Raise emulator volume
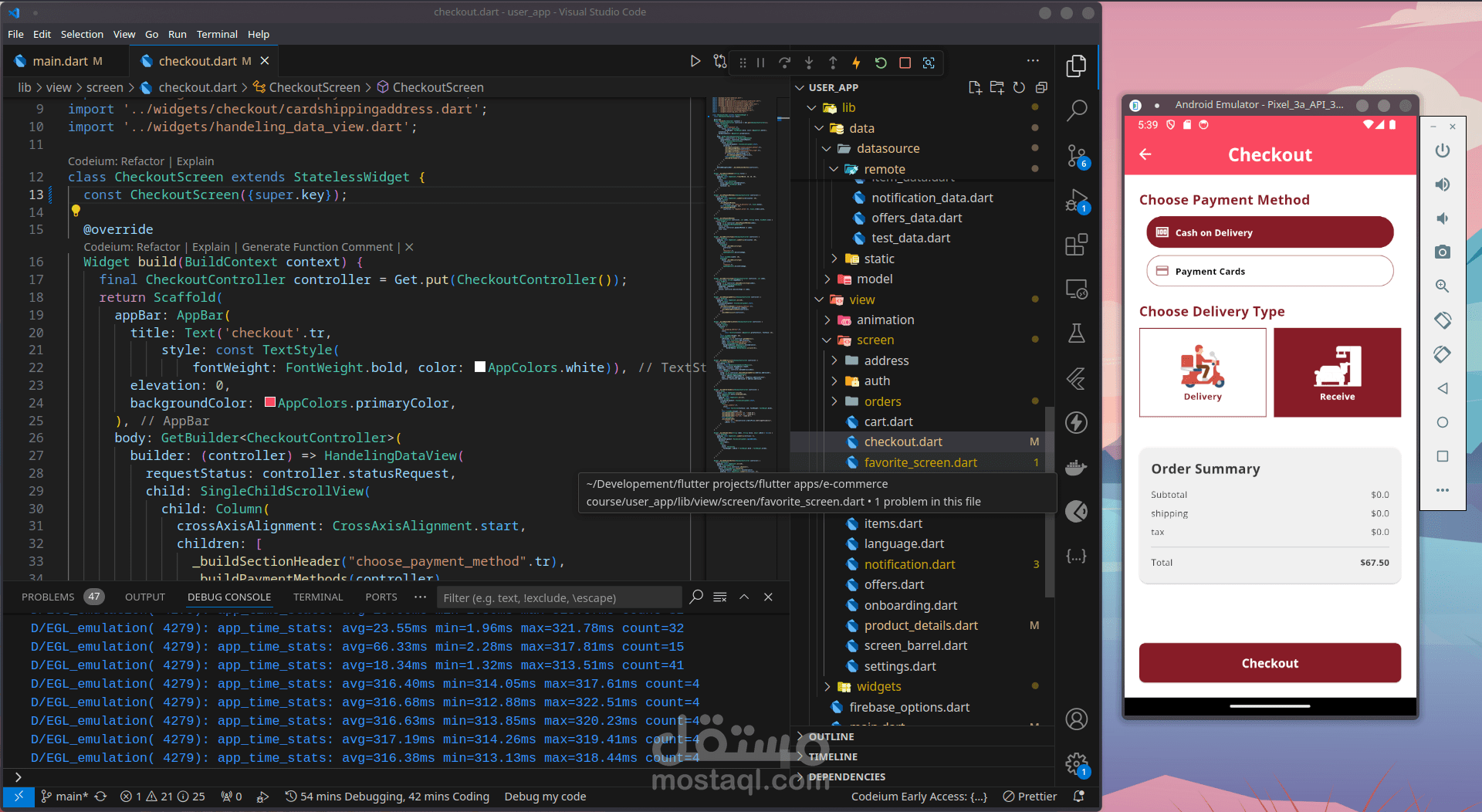 (x=1442, y=184)
